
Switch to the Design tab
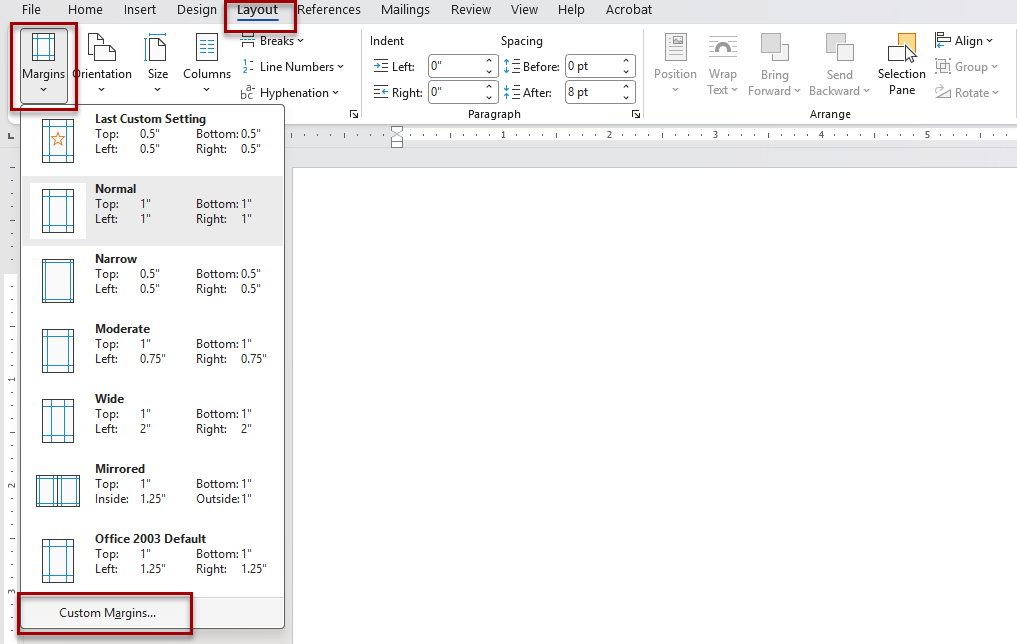pyautogui.click(x=197, y=10)
